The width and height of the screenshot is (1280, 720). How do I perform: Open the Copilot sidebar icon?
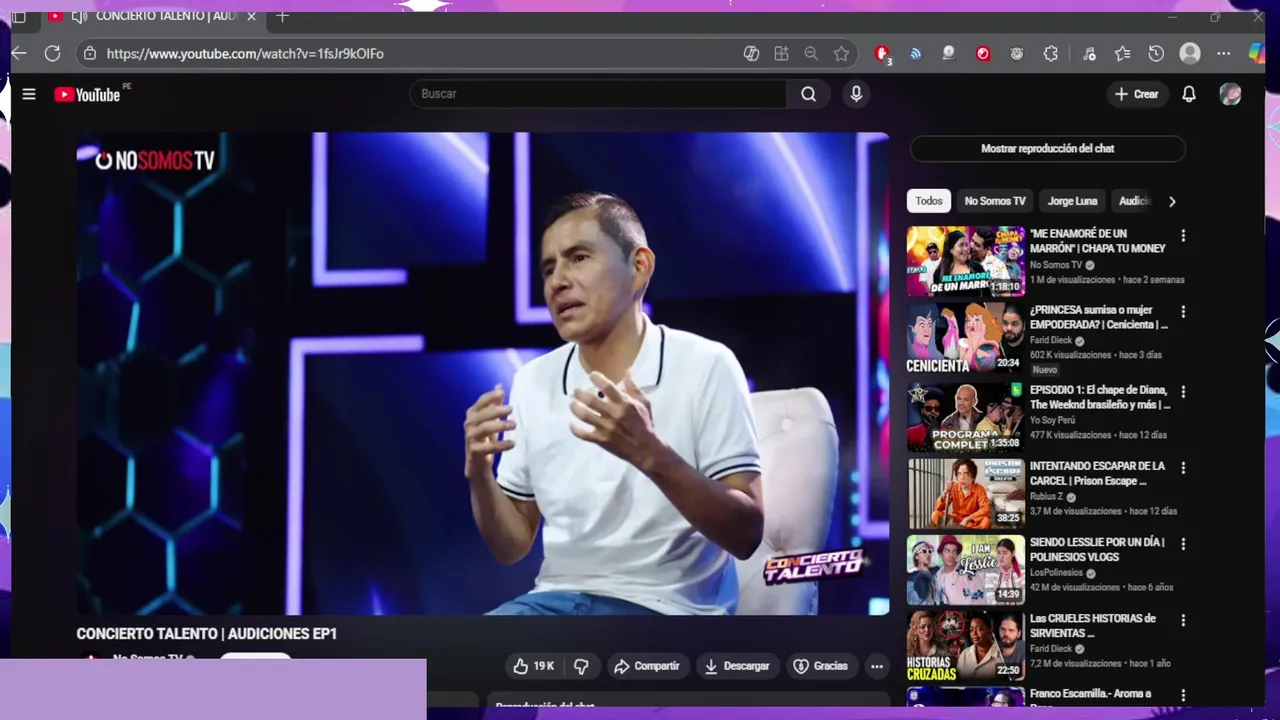pyautogui.click(x=1257, y=53)
